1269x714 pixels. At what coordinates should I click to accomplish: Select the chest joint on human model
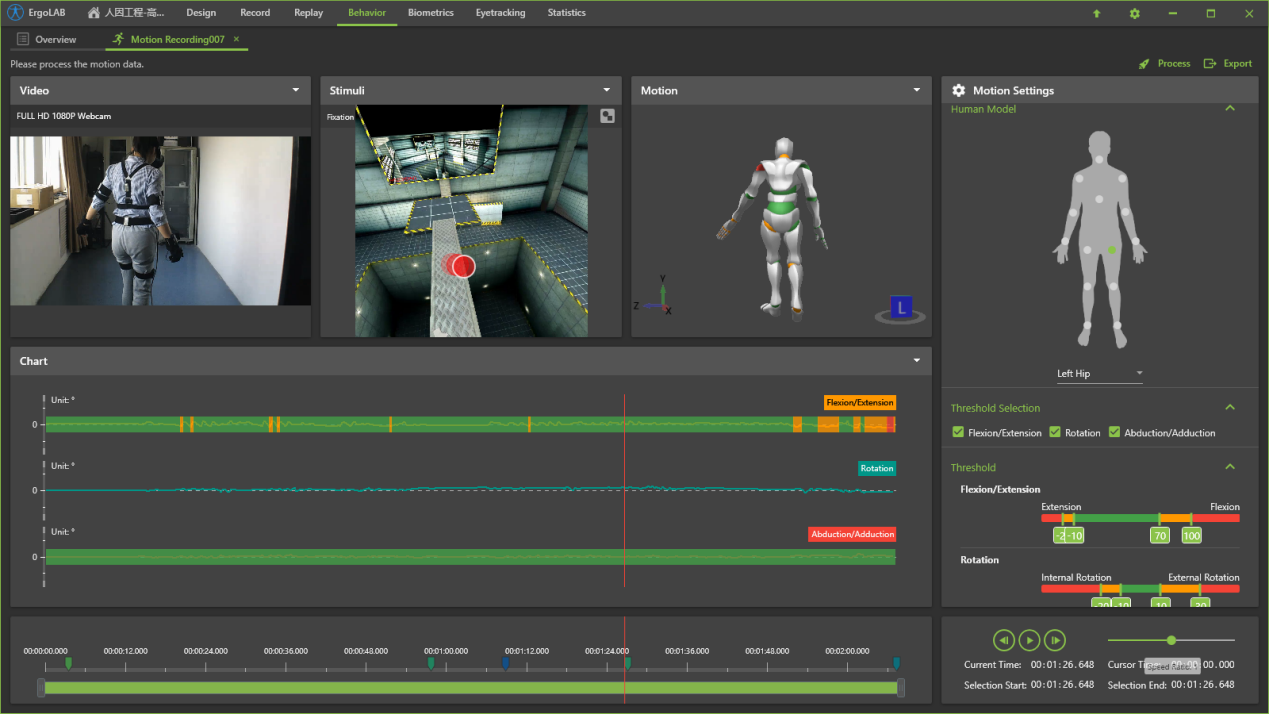(x=1099, y=198)
